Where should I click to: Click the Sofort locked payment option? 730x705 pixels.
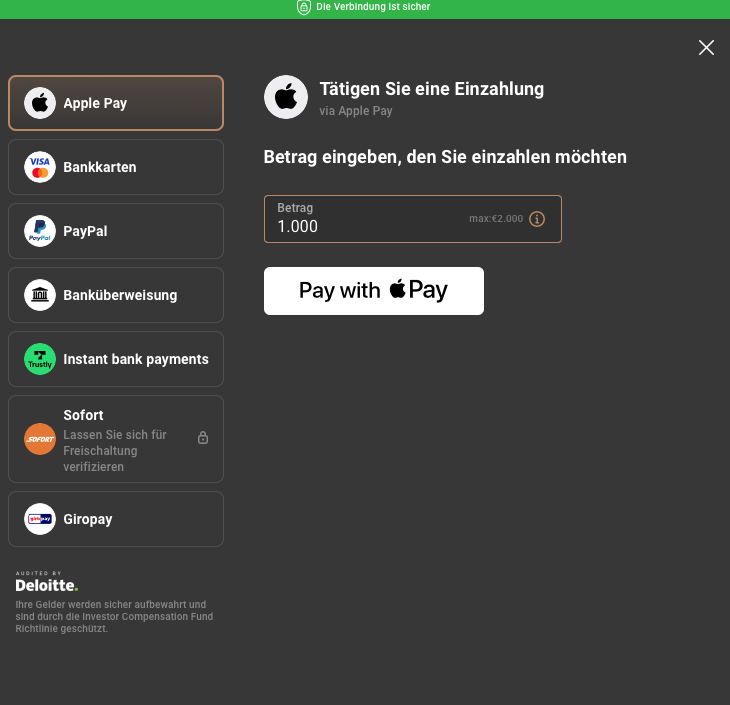pos(116,439)
